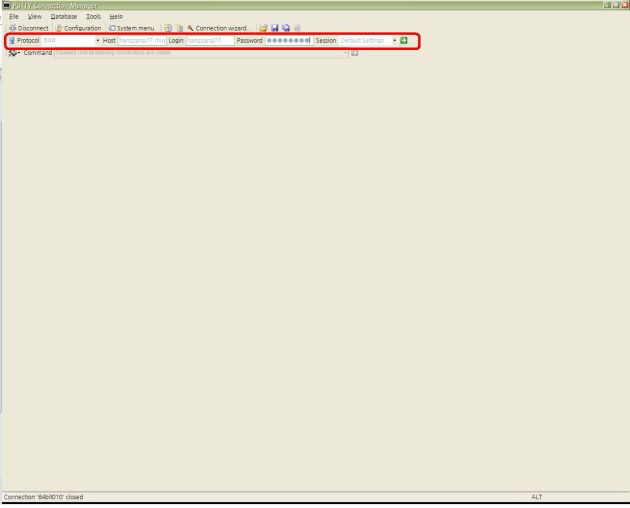Click the yellow open-folder database icon
Image resolution: width=630 pixels, height=508 pixels.
click(x=262, y=28)
